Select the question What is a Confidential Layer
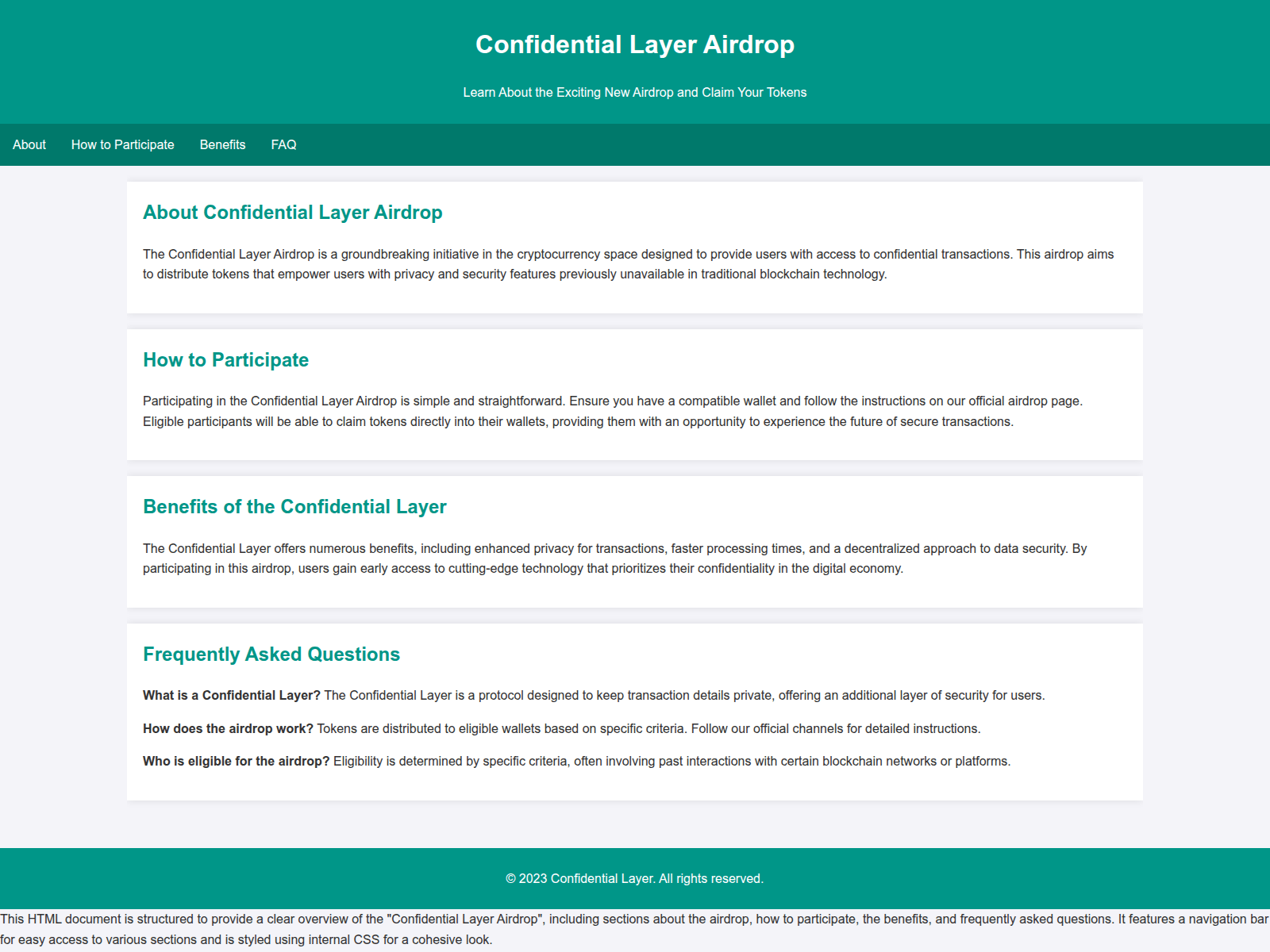The image size is (1270, 952). [x=232, y=695]
